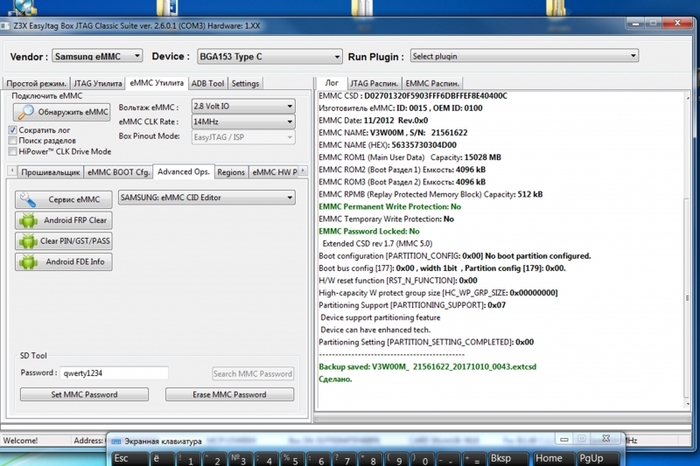Open the Vendor Samsung eMMC dropdown

click(96, 56)
